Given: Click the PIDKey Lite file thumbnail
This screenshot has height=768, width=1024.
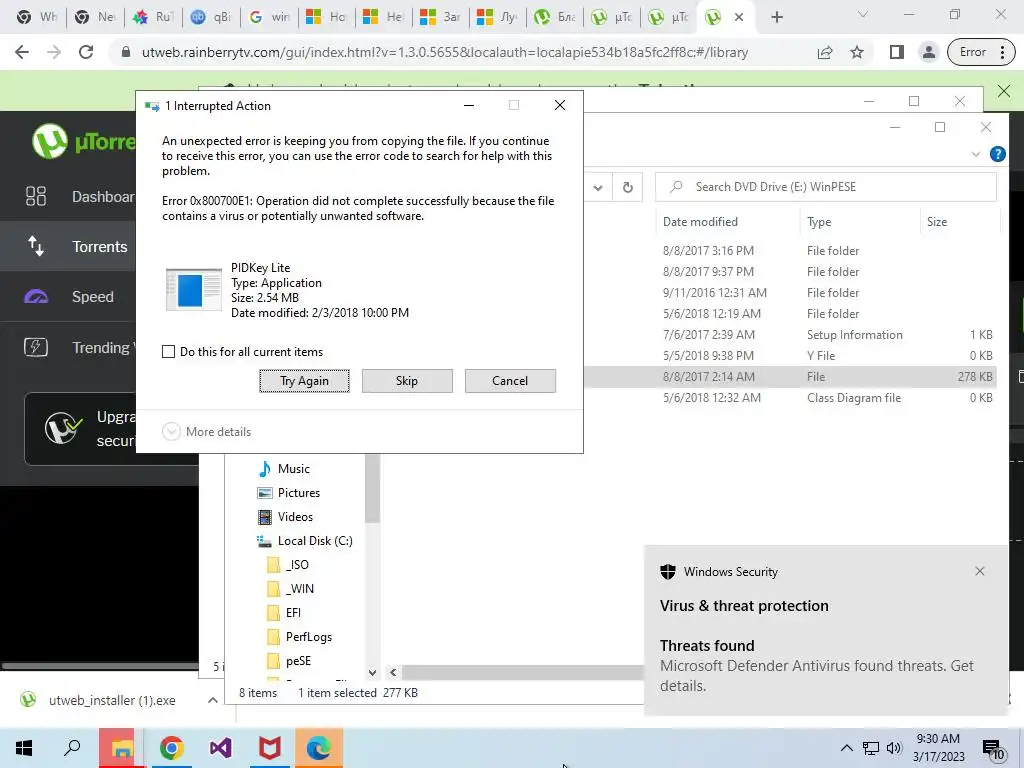Looking at the screenshot, I should point(194,289).
